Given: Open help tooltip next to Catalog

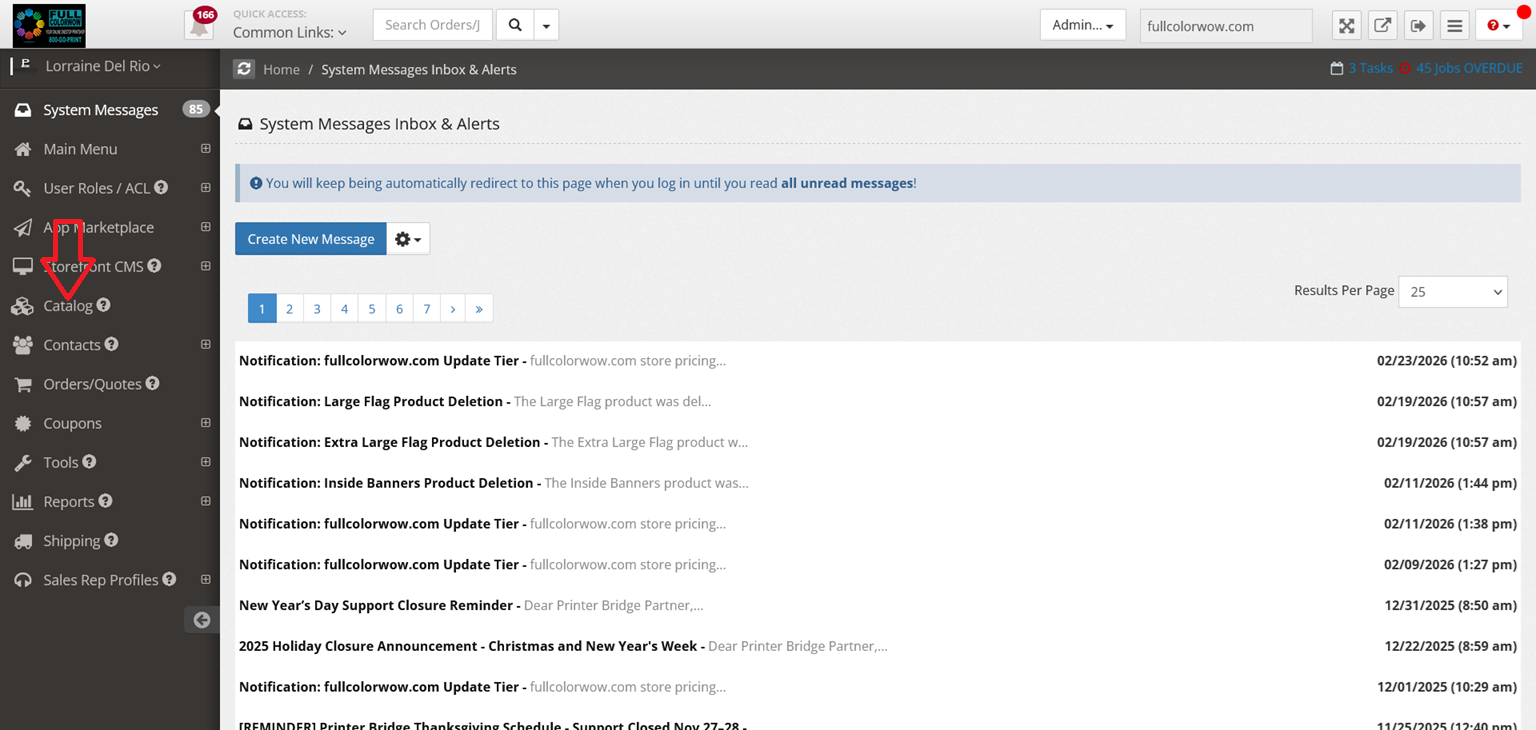Looking at the screenshot, I should pyautogui.click(x=104, y=305).
